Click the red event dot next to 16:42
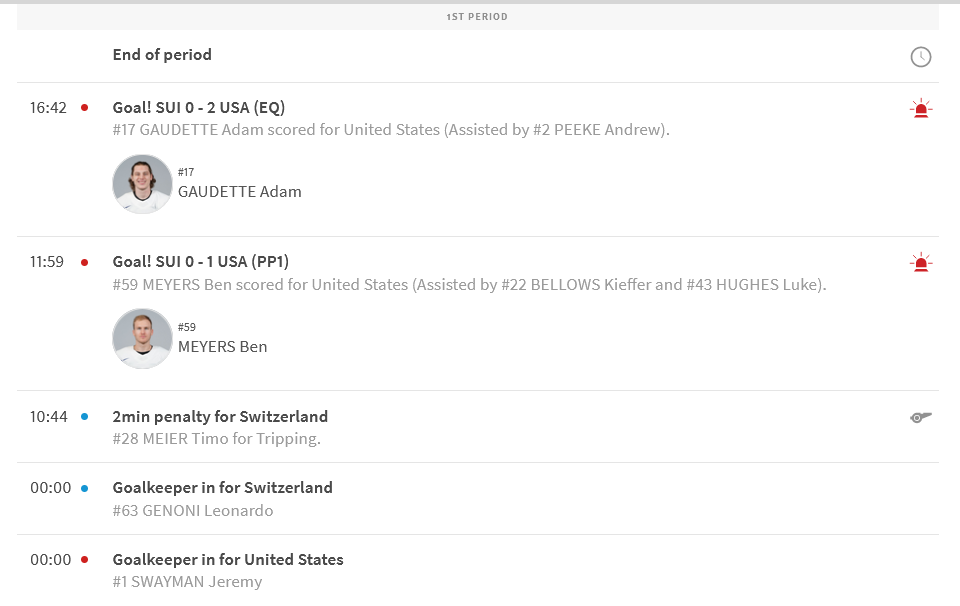960x606 pixels. coord(84,107)
